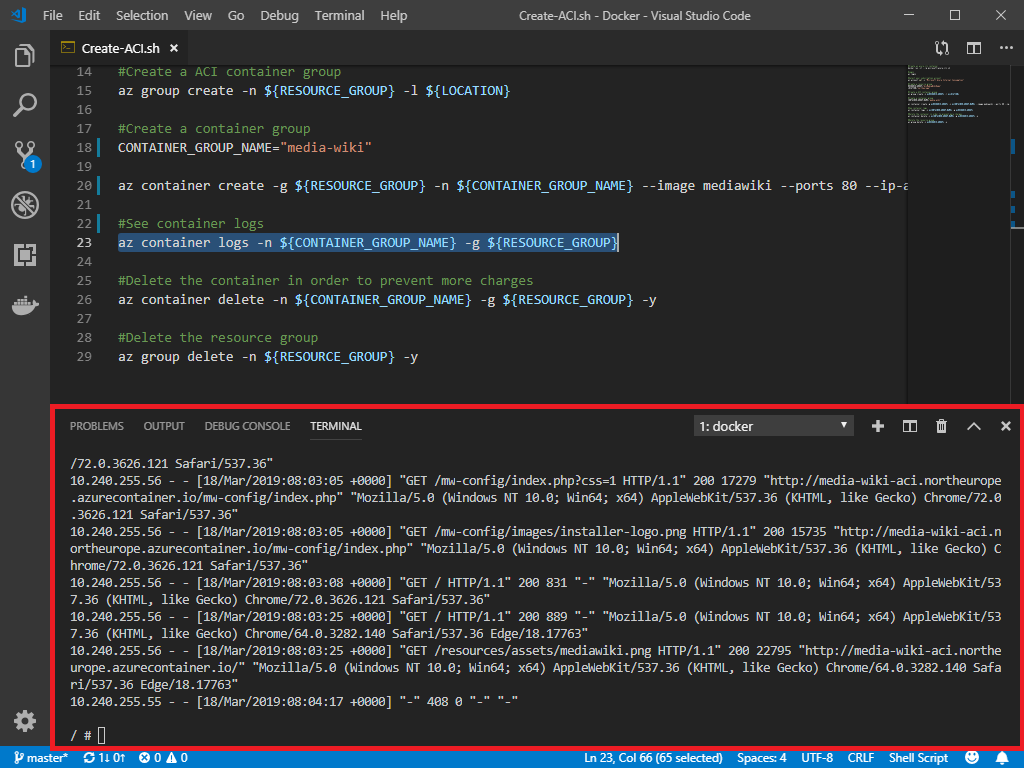Click line 29 'az group delete' command
This screenshot has height=768, width=1024.
(268, 357)
